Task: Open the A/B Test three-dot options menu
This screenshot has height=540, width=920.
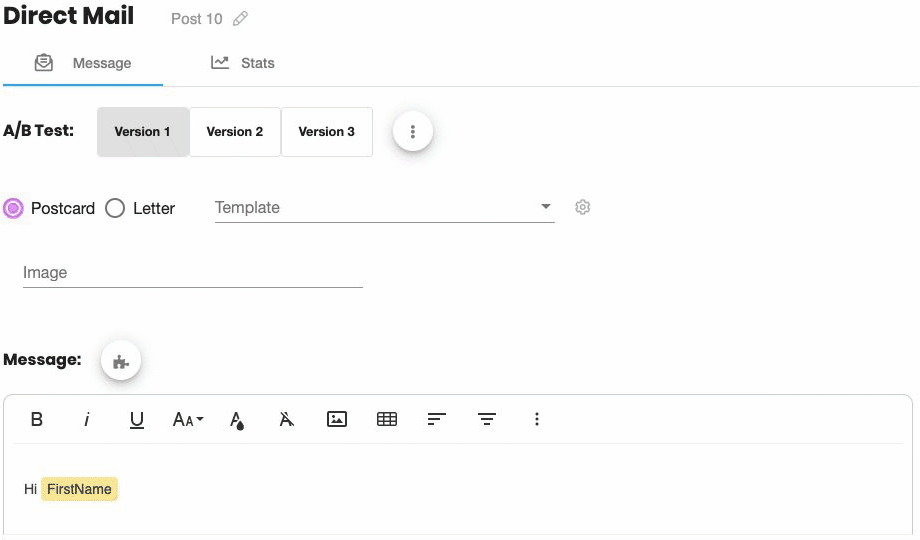Action: tap(413, 131)
